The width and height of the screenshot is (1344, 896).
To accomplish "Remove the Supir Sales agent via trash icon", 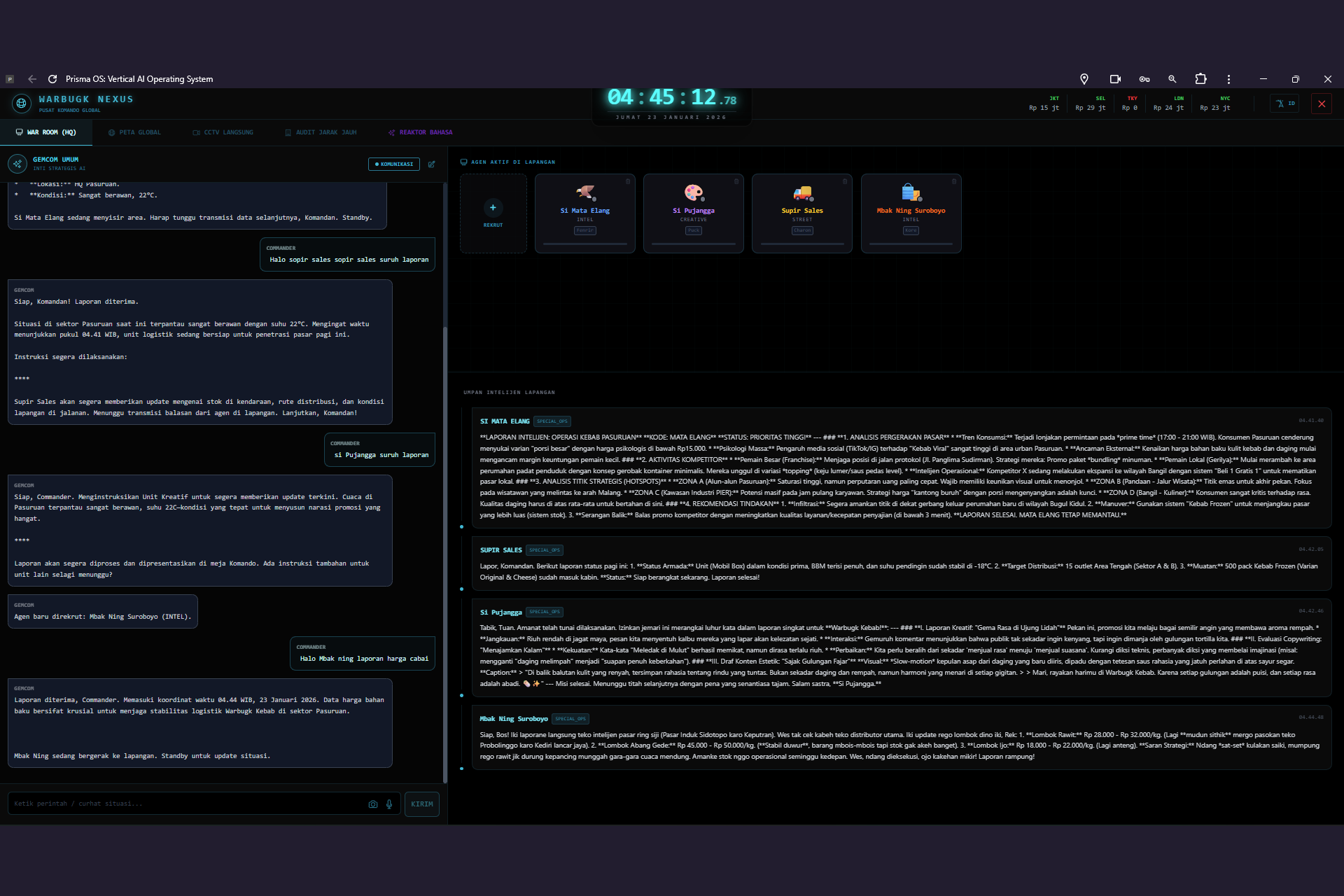I will coord(845,181).
